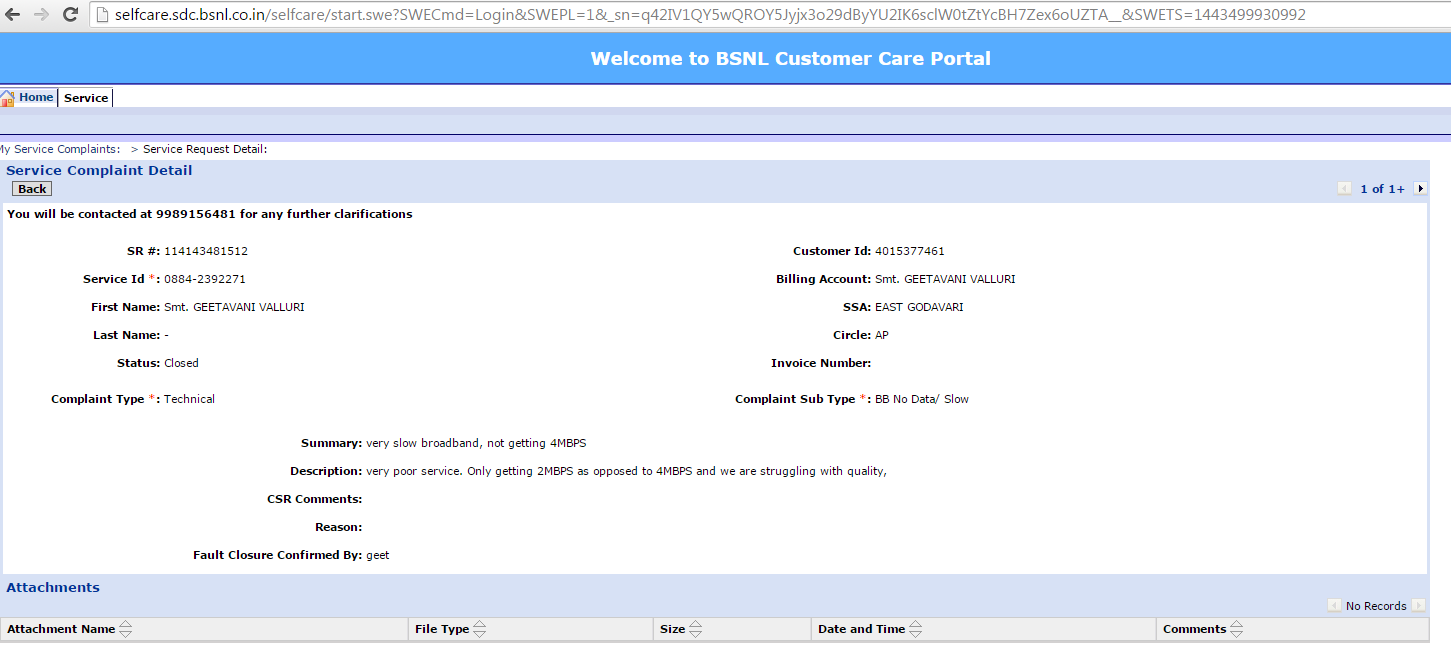Click the SSA value EAST GODAVARI
This screenshot has width=1451, height=650.
tap(919, 307)
